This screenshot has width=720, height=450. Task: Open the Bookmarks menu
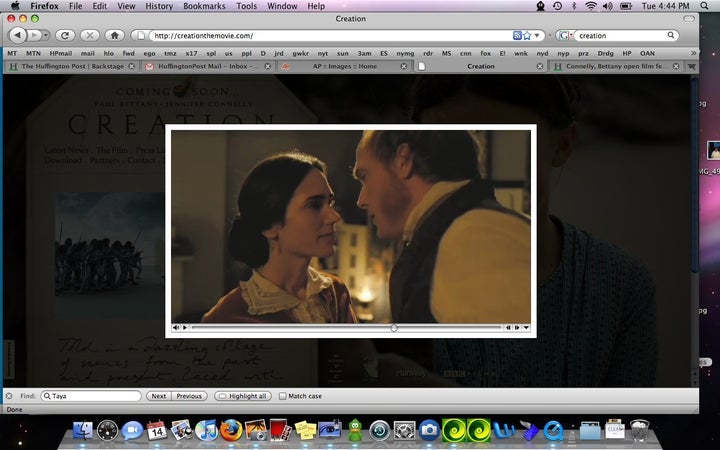click(204, 6)
